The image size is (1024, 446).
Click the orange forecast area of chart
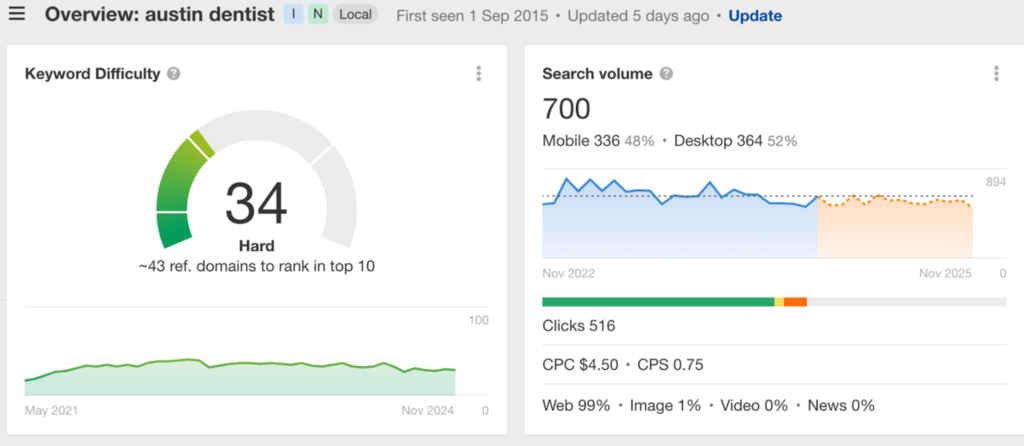(x=895, y=227)
